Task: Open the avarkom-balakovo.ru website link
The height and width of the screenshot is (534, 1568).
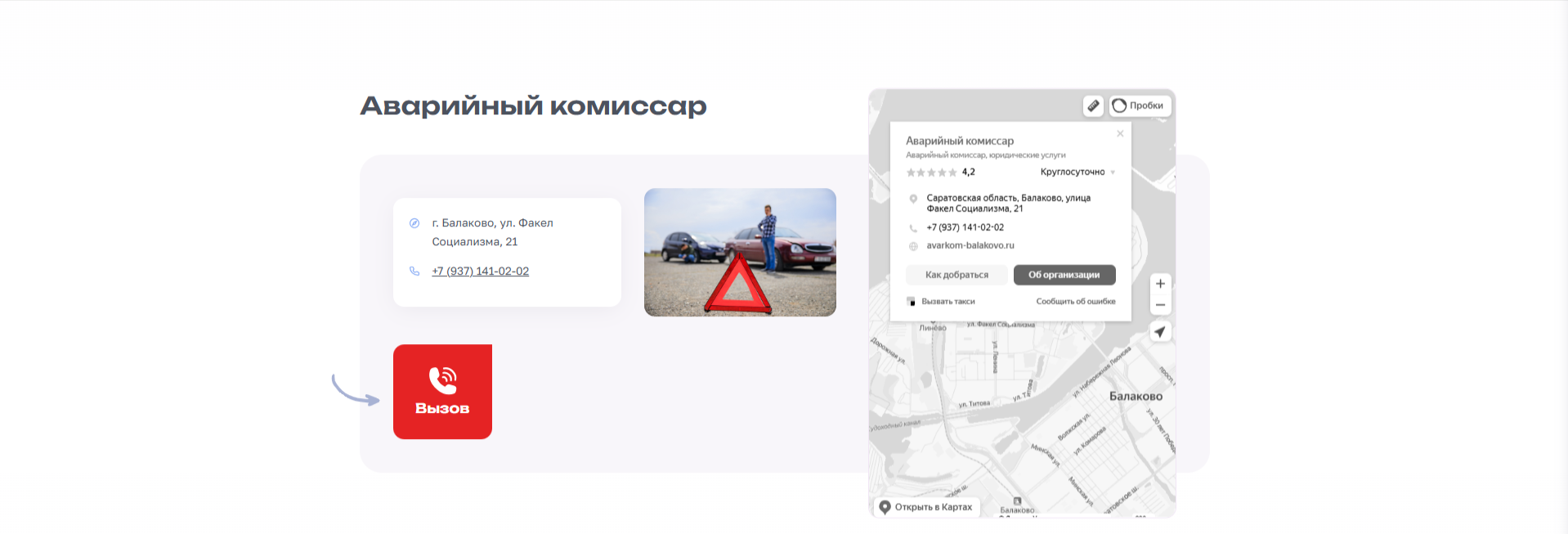Action: 970,245
